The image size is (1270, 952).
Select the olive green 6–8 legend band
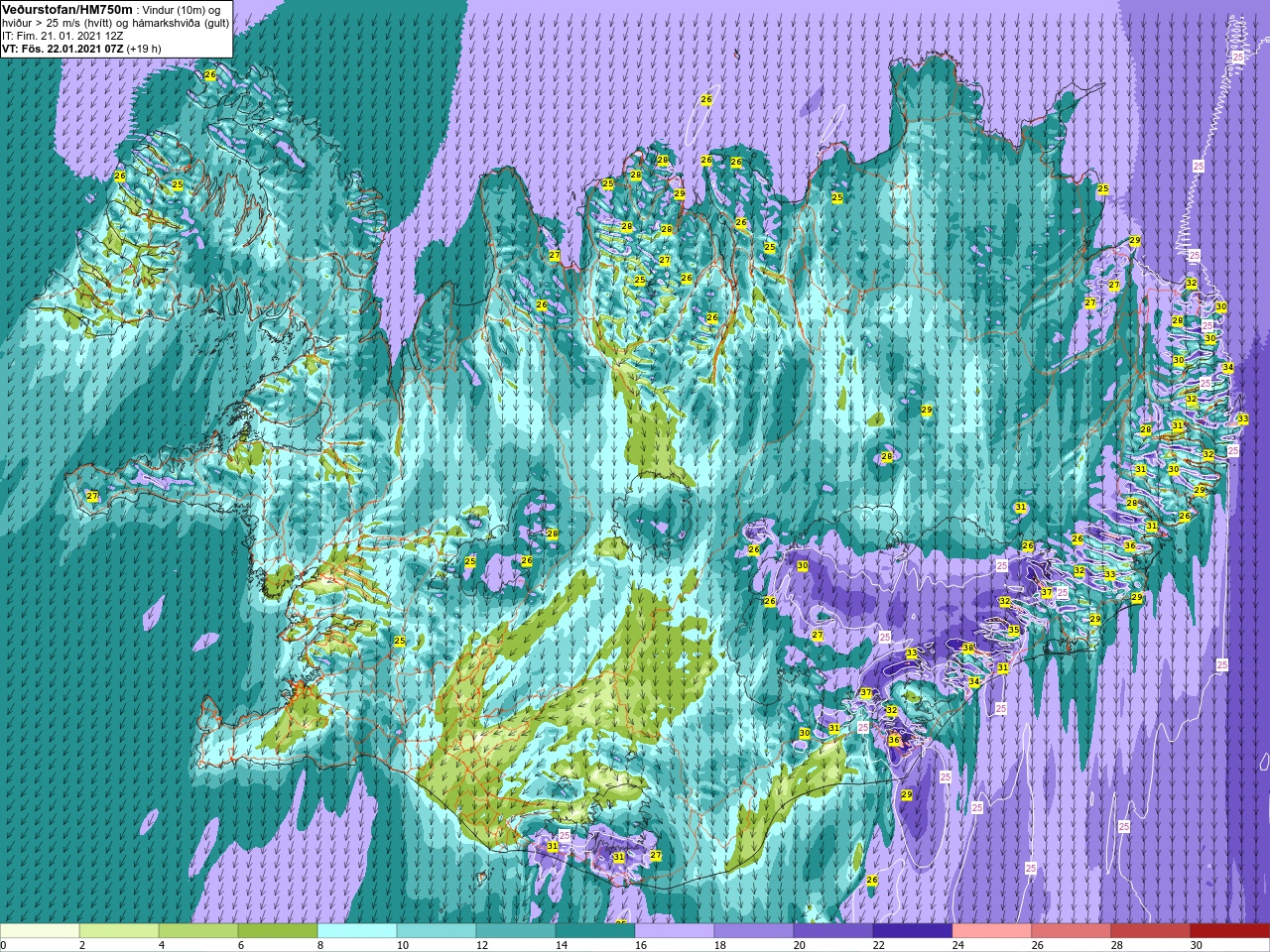pyautogui.click(x=278, y=931)
